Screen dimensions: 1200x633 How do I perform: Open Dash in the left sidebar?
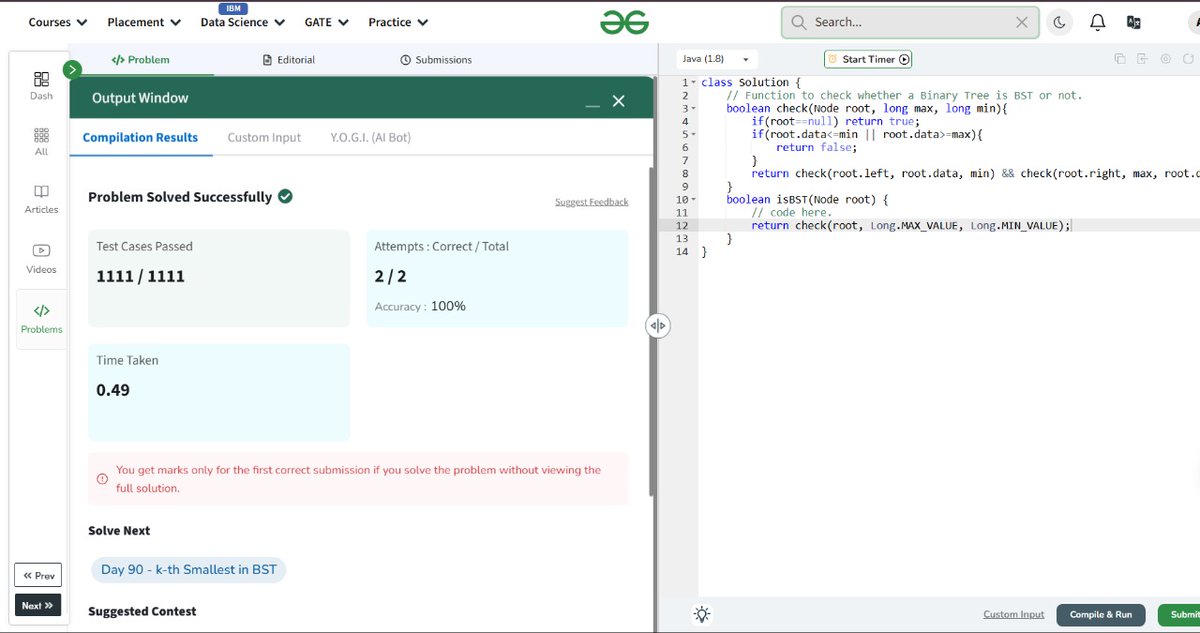(41, 85)
